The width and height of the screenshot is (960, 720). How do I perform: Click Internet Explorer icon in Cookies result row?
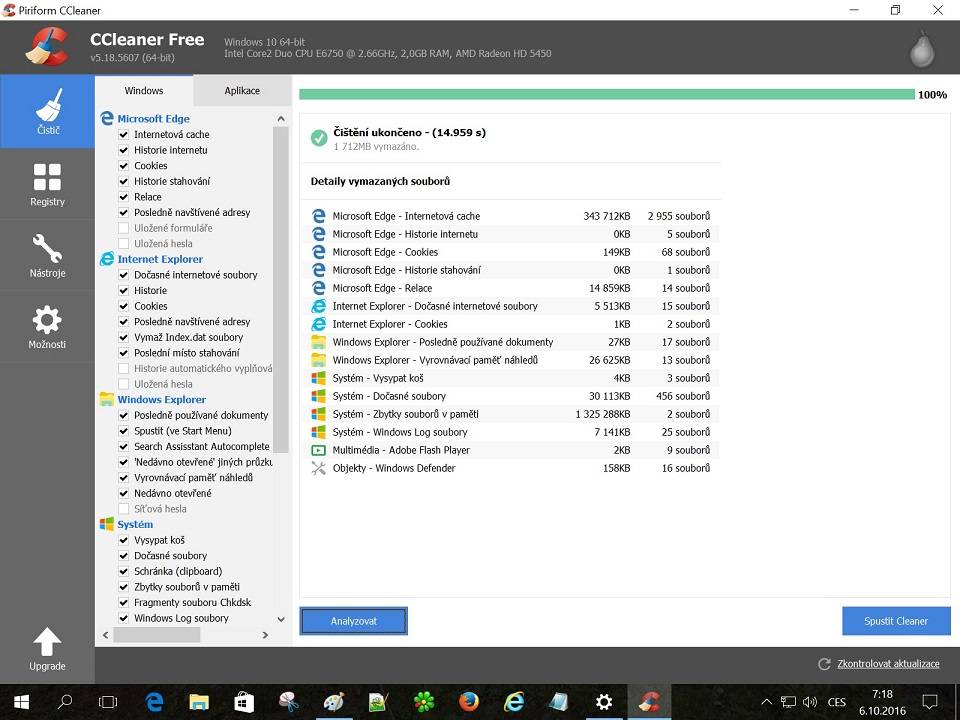318,324
